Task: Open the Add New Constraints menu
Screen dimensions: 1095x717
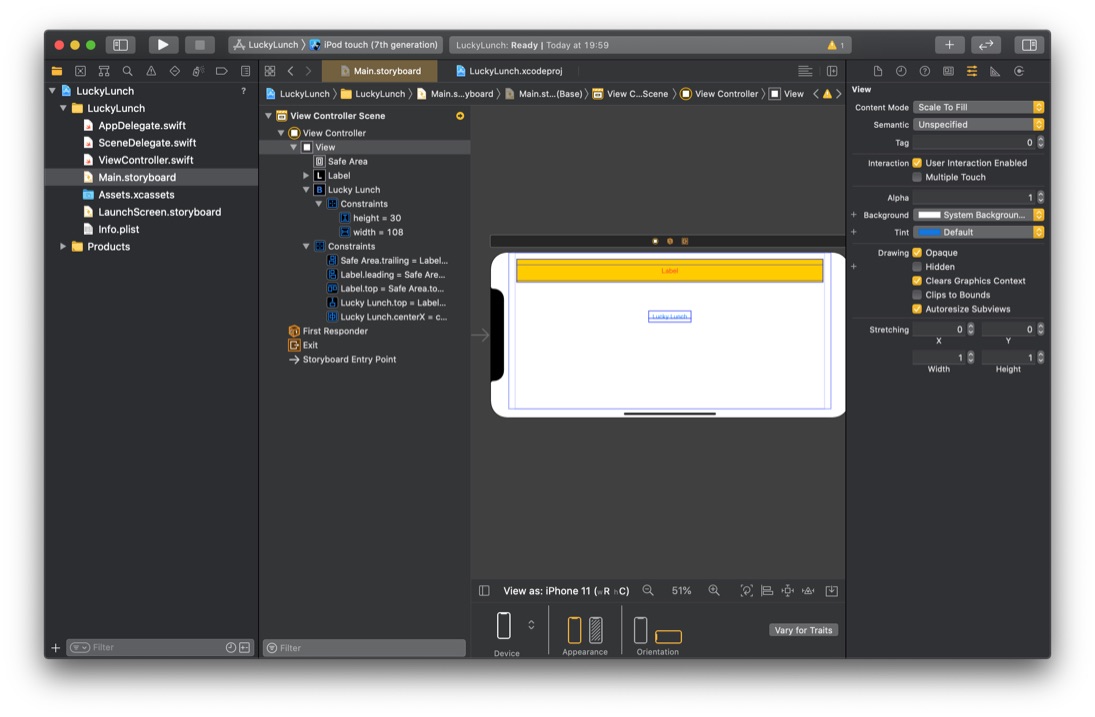Action: pyautogui.click(x=788, y=591)
